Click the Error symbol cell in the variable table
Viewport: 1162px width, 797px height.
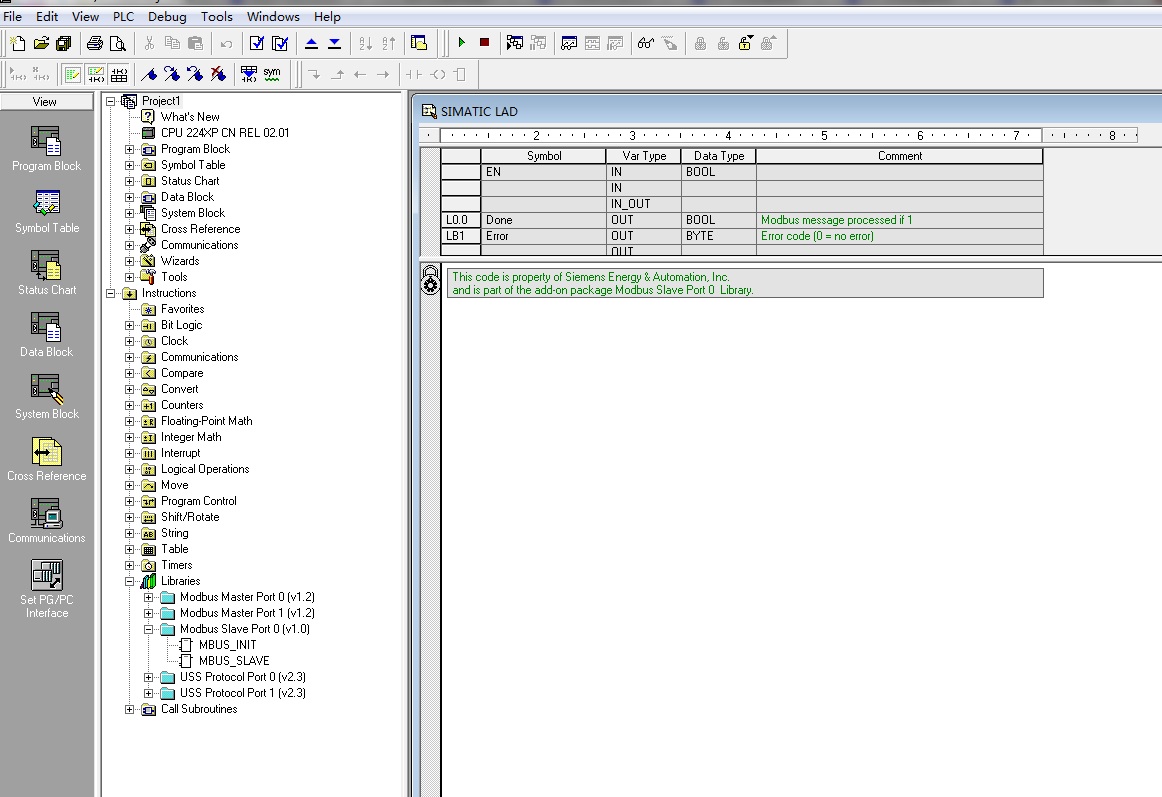[x=543, y=237]
